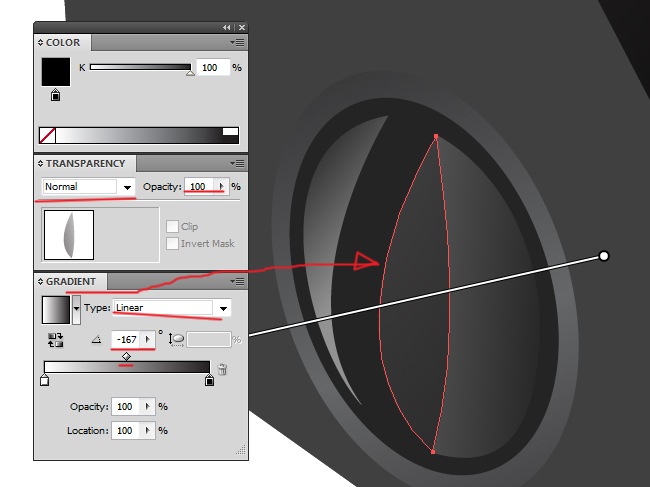This screenshot has width=650, height=487.
Task: Open the Transparency Opacity slider arrow
Action: click(221, 187)
